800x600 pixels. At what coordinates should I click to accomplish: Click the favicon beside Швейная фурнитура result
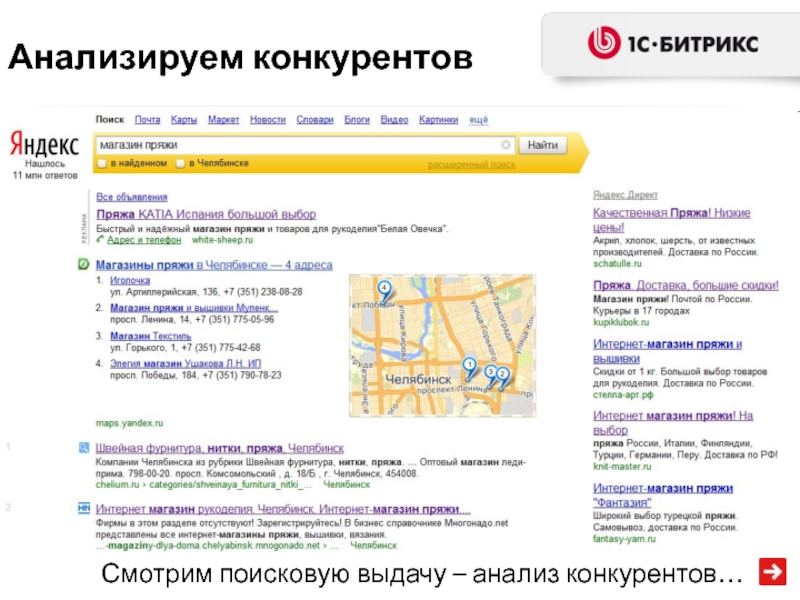click(x=84, y=449)
